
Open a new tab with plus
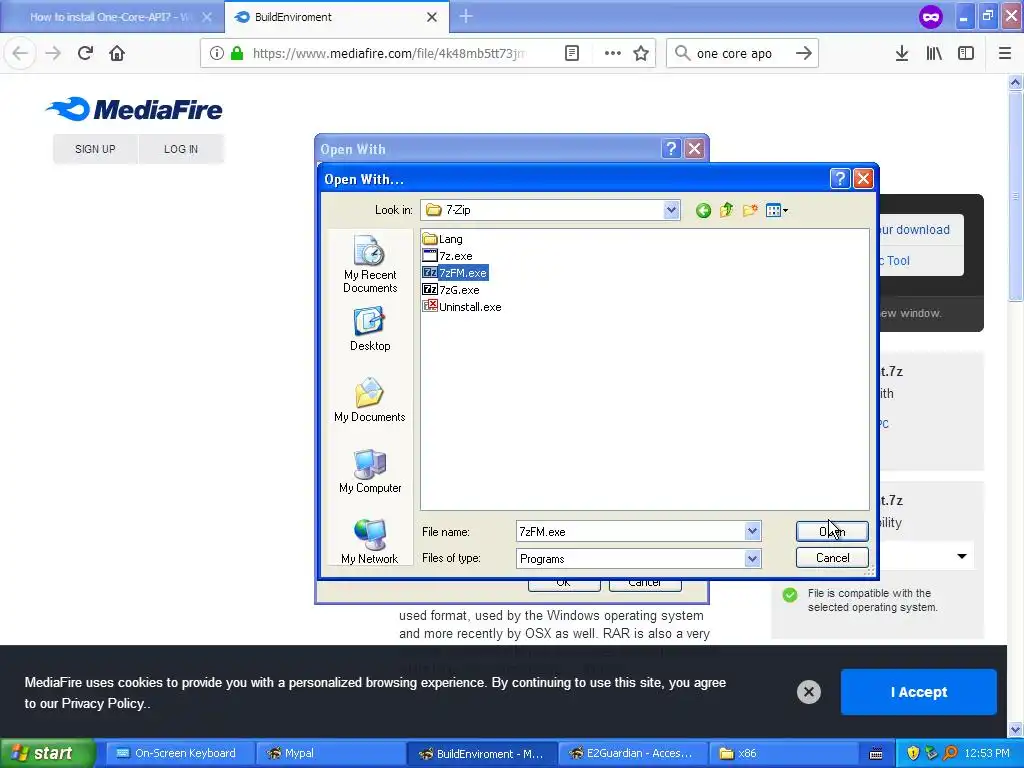click(466, 16)
